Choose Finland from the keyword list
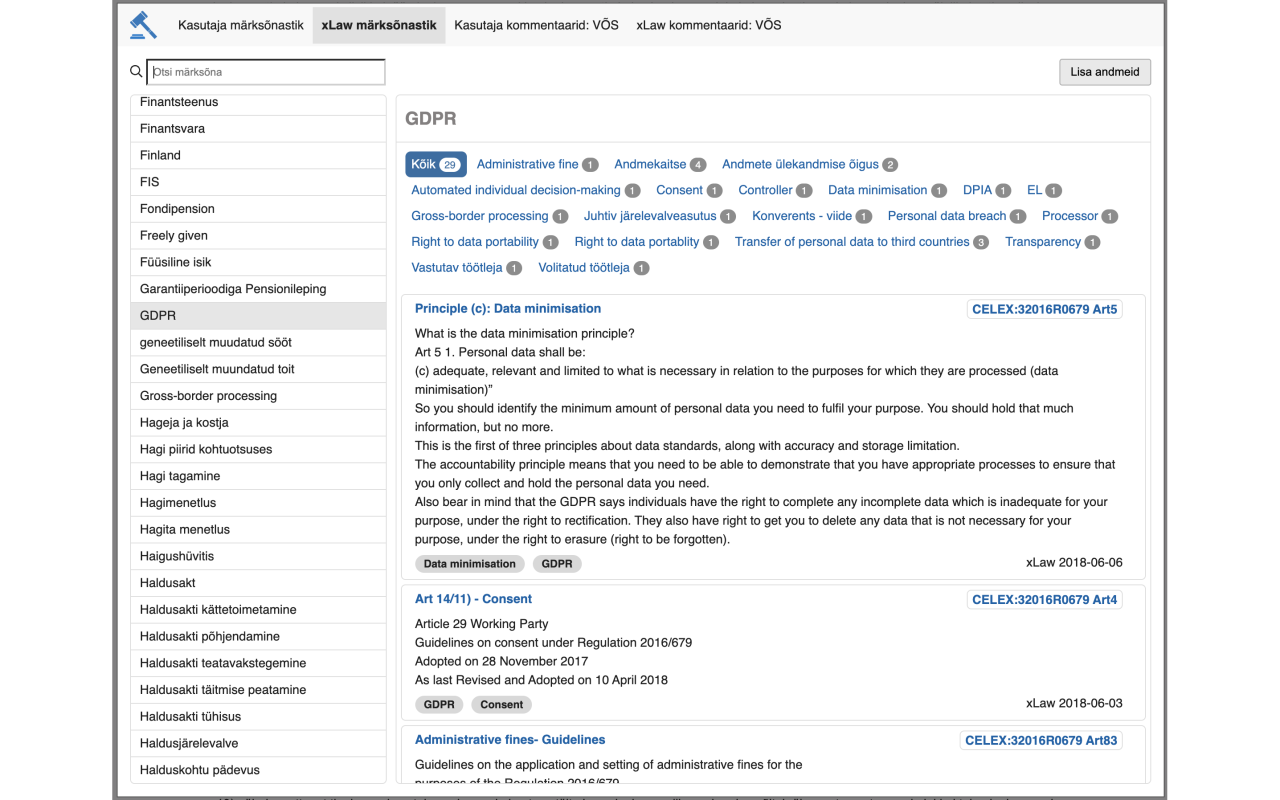The image size is (1280, 800). coord(258,155)
